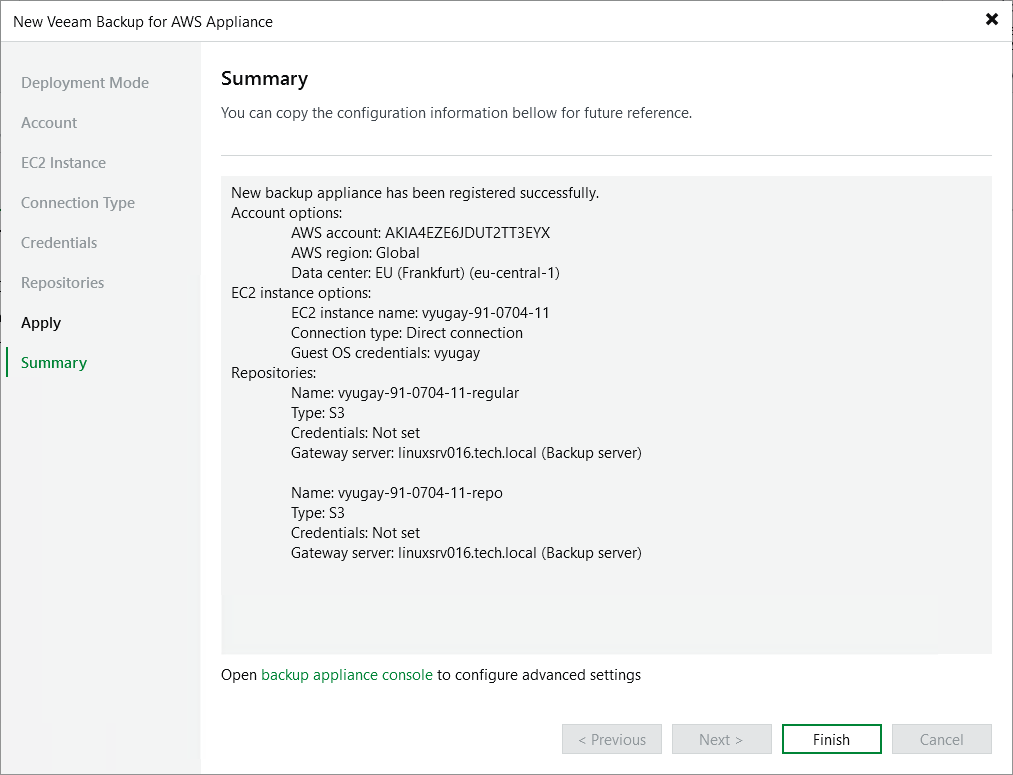Click the Finish button
This screenshot has width=1013, height=775.
point(831,739)
